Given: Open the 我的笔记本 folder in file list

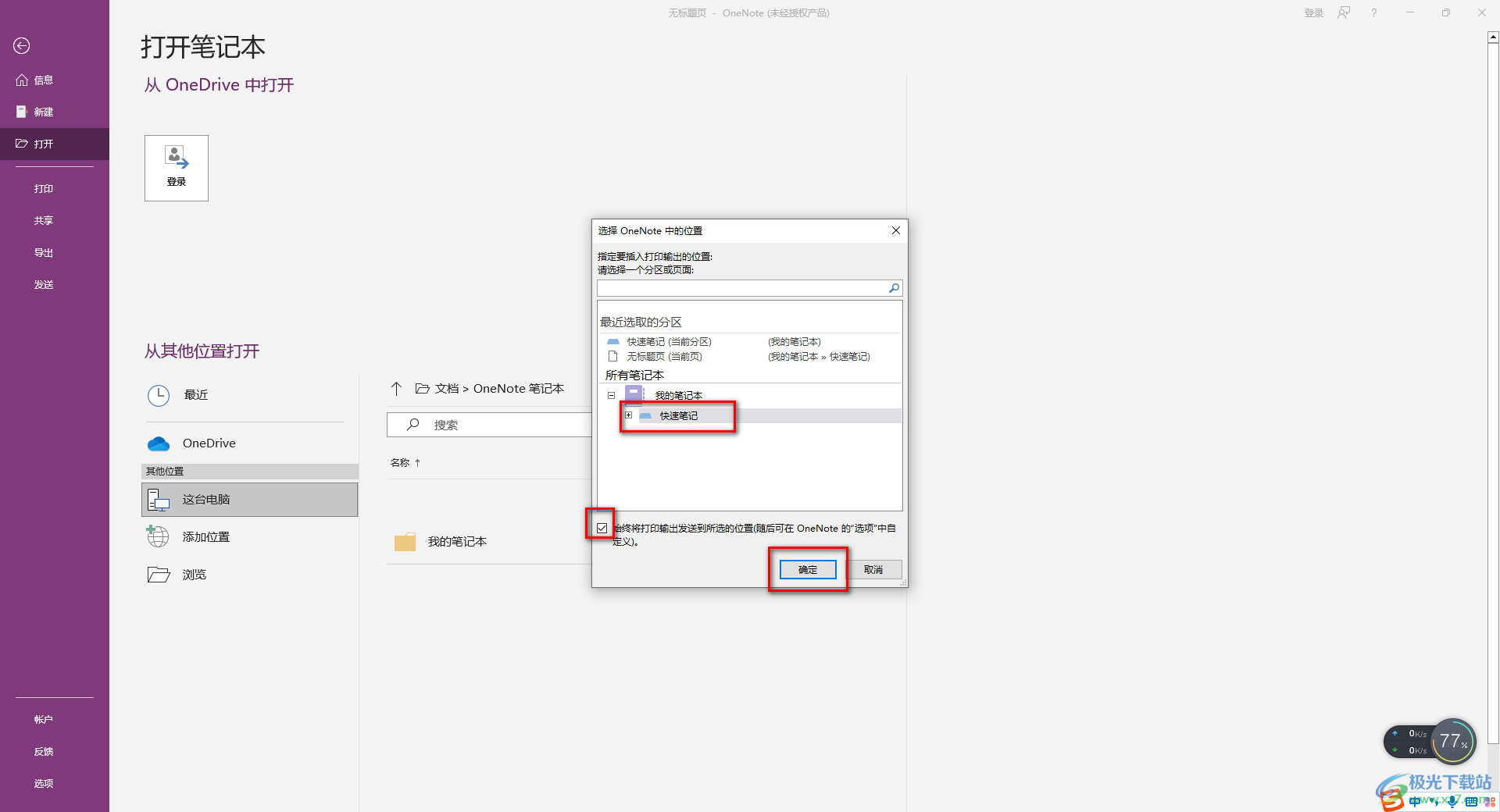Looking at the screenshot, I should click(x=489, y=542).
